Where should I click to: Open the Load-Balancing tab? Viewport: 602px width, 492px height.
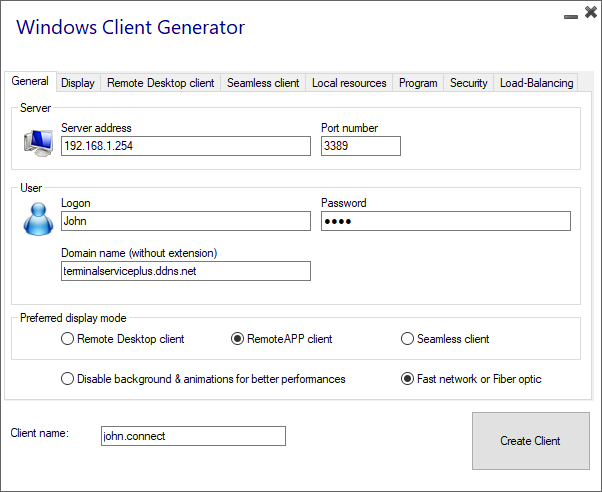[536, 83]
